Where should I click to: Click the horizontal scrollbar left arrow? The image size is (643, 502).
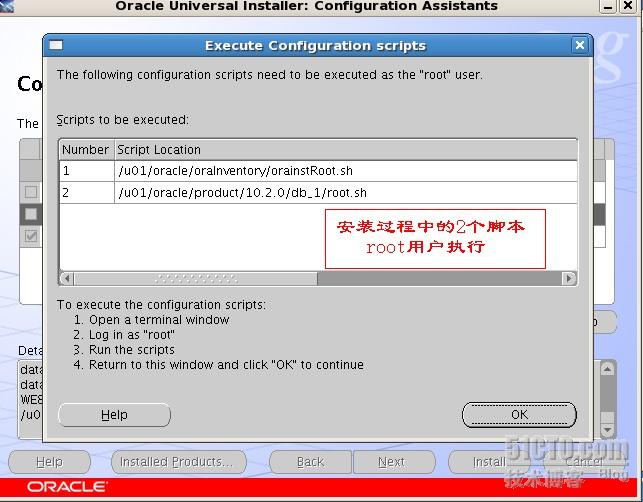(66, 278)
